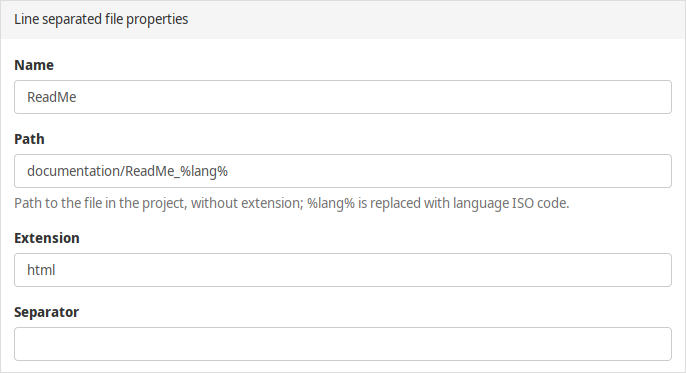Click the 'Line separated file properties' header
This screenshot has width=686, height=373.
pyautogui.click(x=101, y=19)
